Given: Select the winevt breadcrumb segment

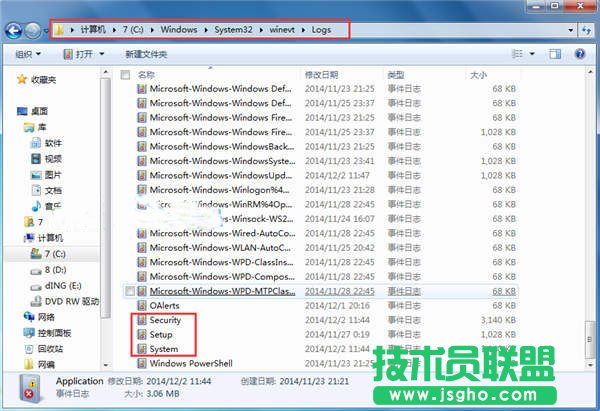Looking at the screenshot, I should pyautogui.click(x=282, y=29).
